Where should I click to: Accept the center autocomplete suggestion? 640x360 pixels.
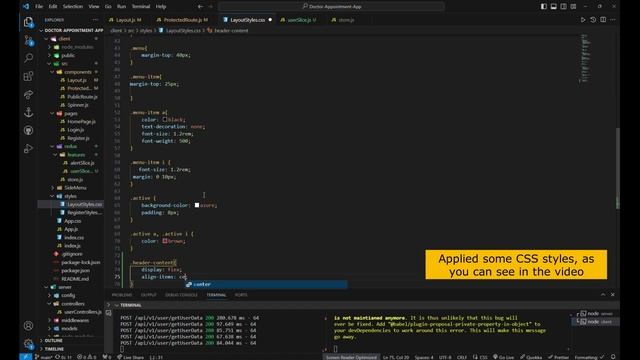[x=266, y=284]
